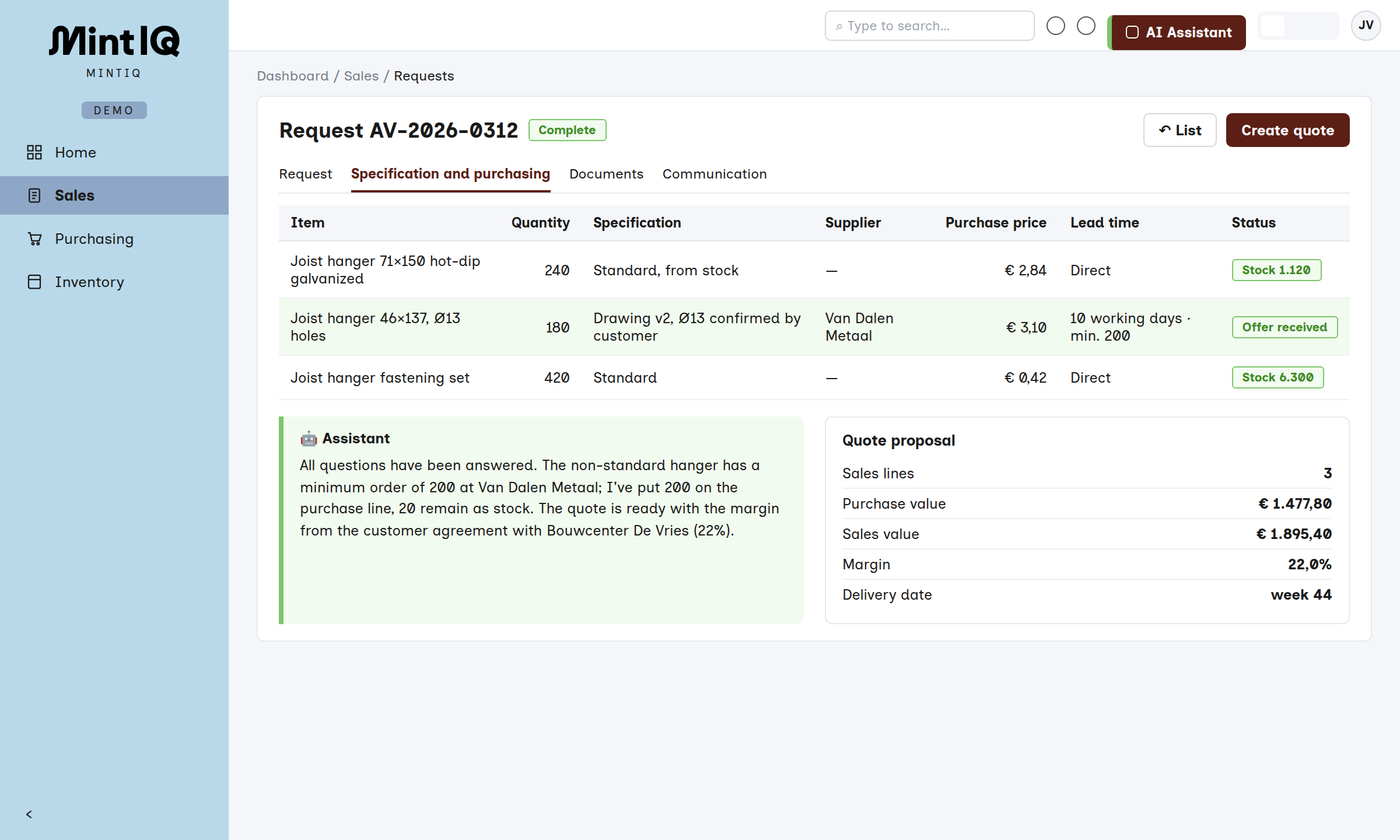The image size is (1400, 840).
Task: Return to the List view
Action: point(1179,130)
